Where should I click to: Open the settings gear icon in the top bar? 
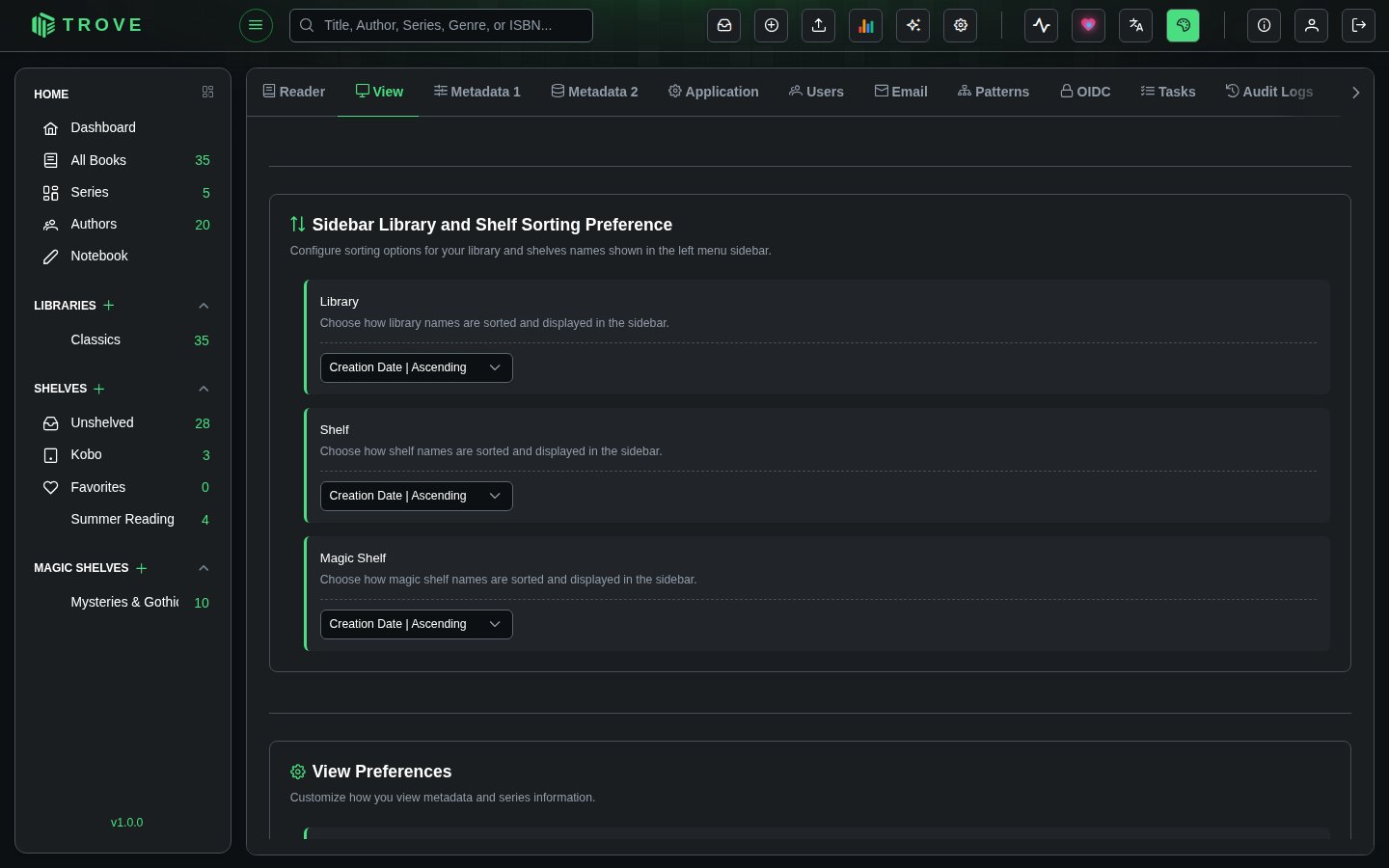960,25
